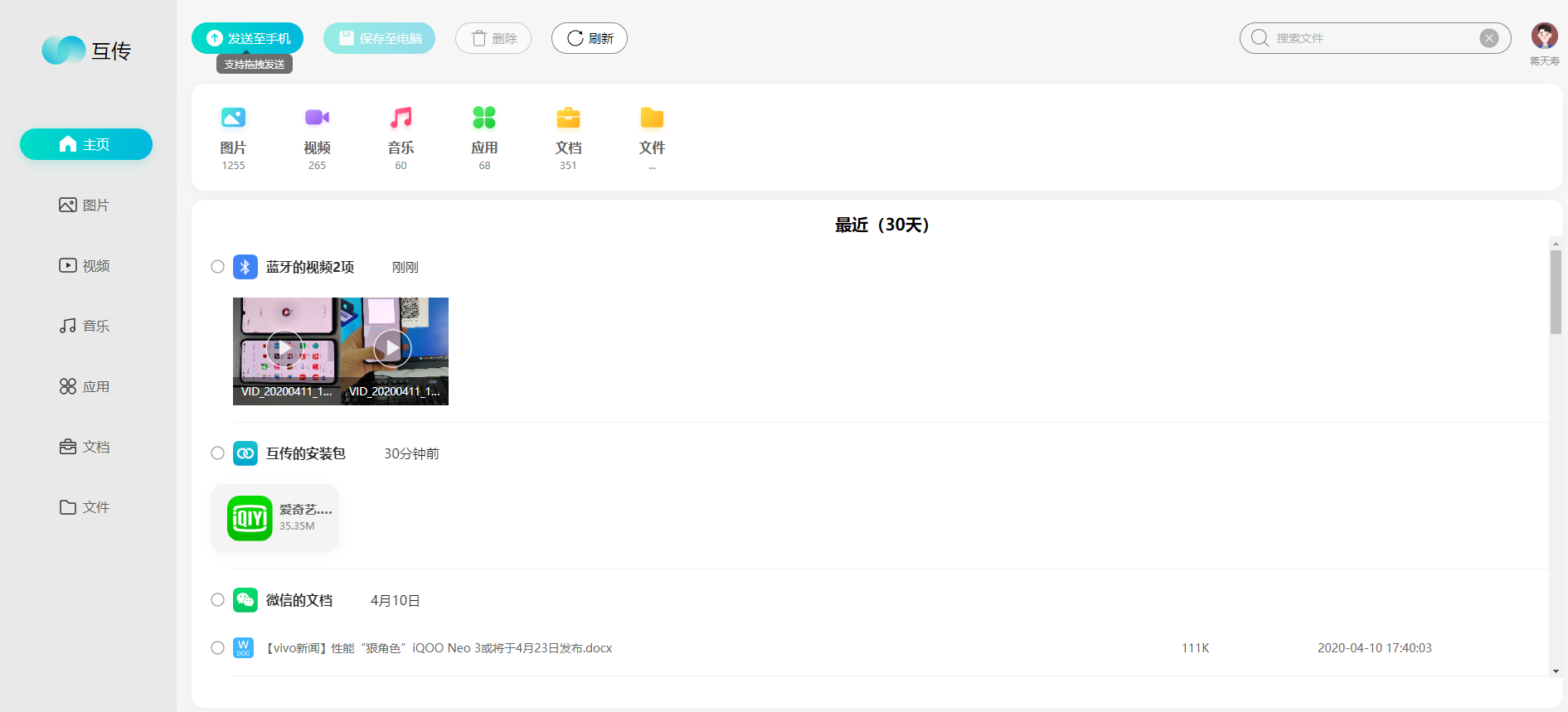Open the 音乐 category tile with 60 items
The image size is (1568, 712).
click(400, 138)
